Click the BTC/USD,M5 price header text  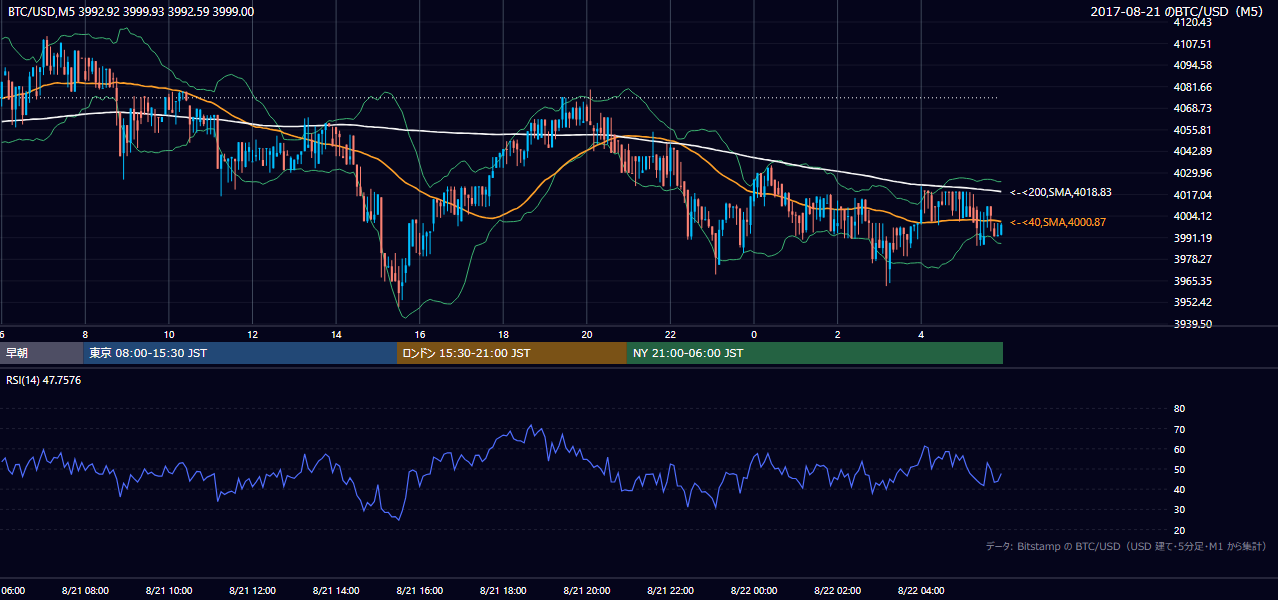tap(131, 12)
